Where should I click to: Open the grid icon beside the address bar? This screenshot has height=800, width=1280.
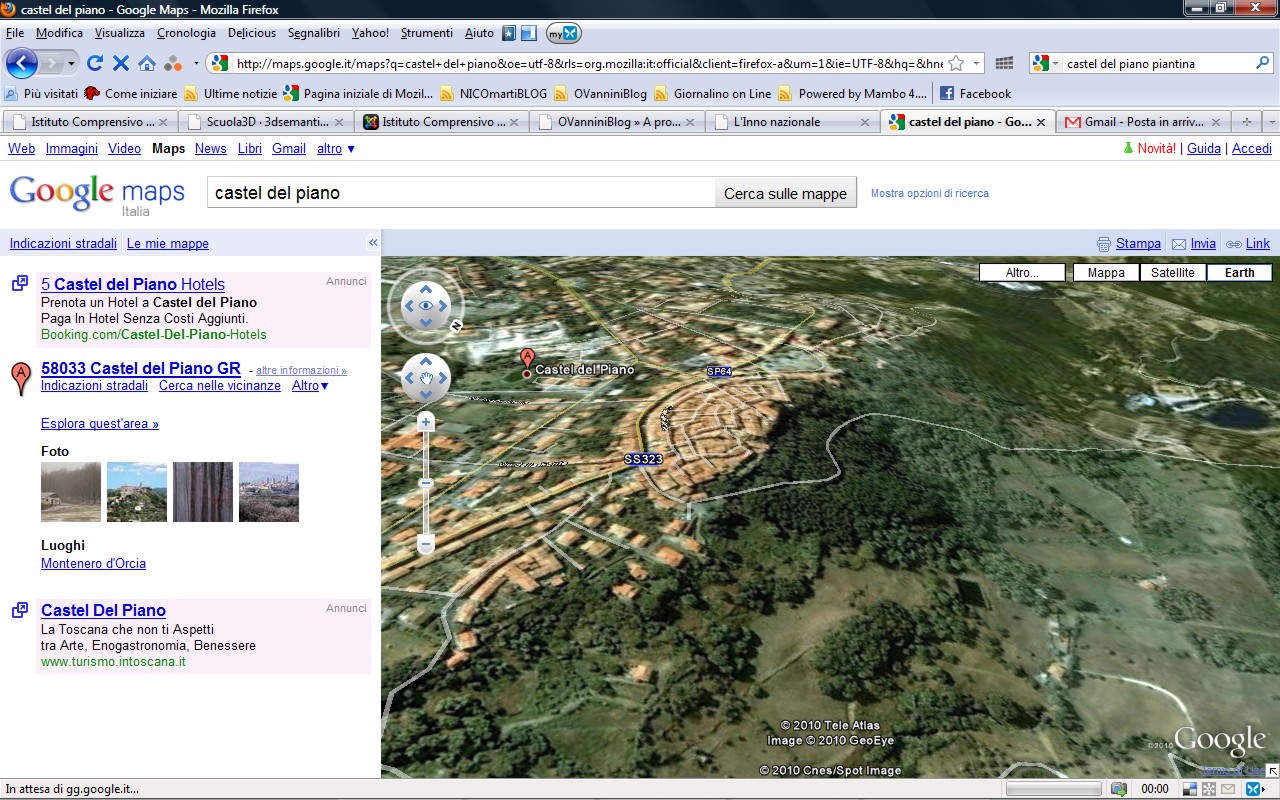tap(1004, 63)
